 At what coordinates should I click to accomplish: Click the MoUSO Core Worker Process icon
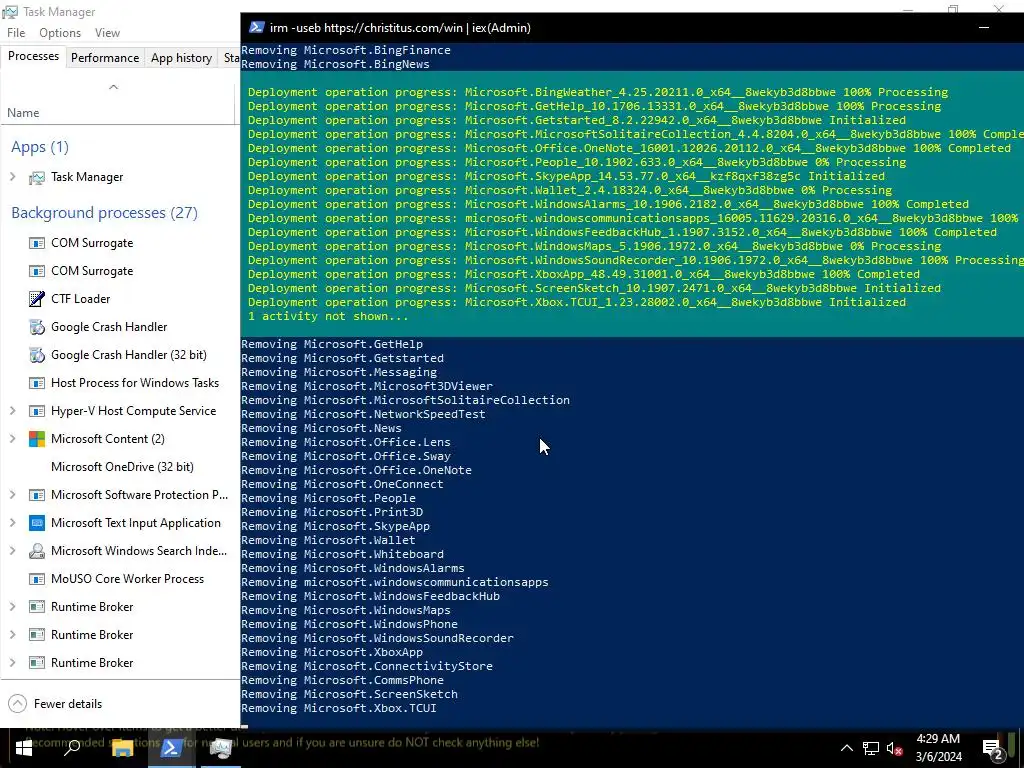pos(37,579)
